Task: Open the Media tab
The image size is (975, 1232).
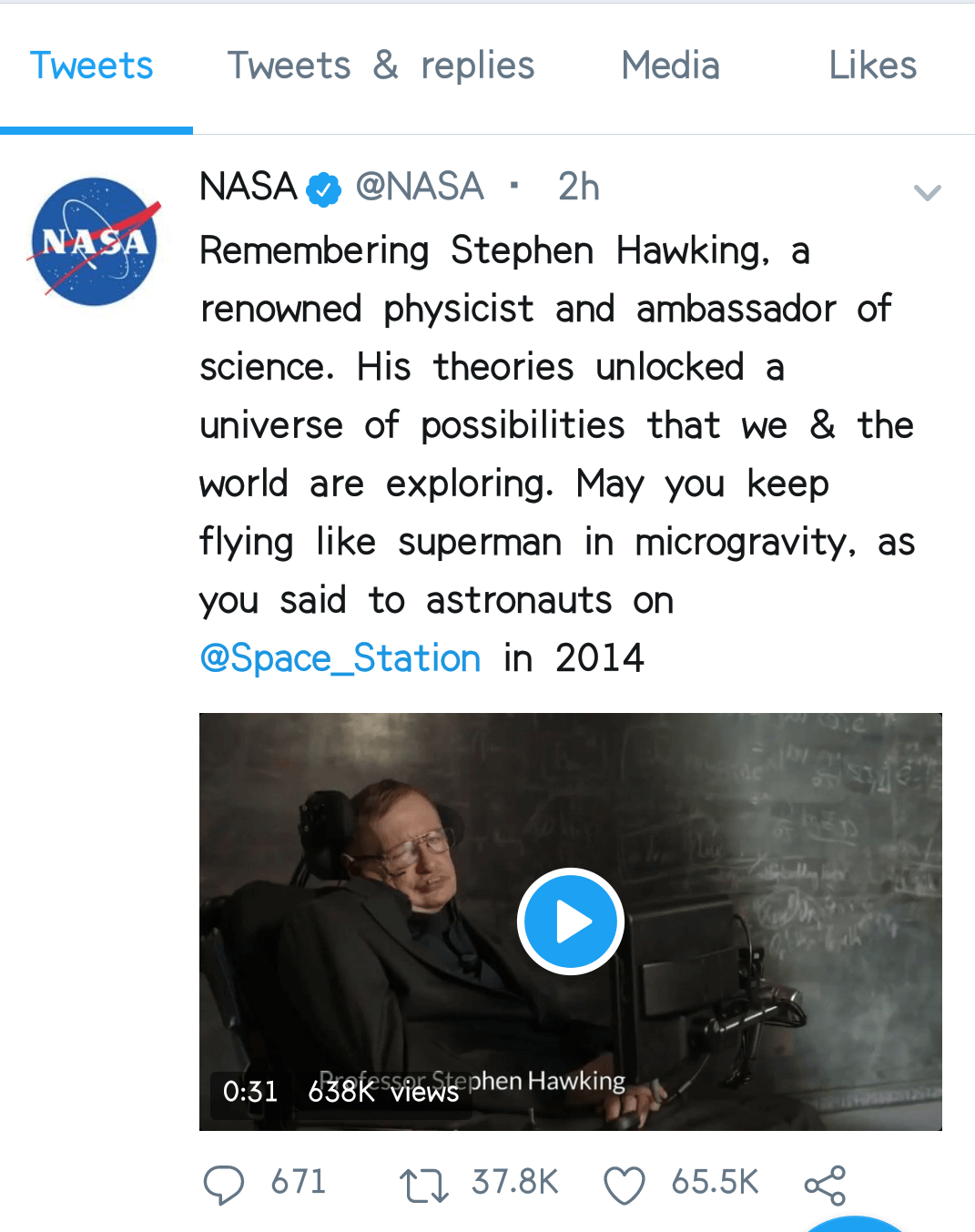Action: (671, 66)
